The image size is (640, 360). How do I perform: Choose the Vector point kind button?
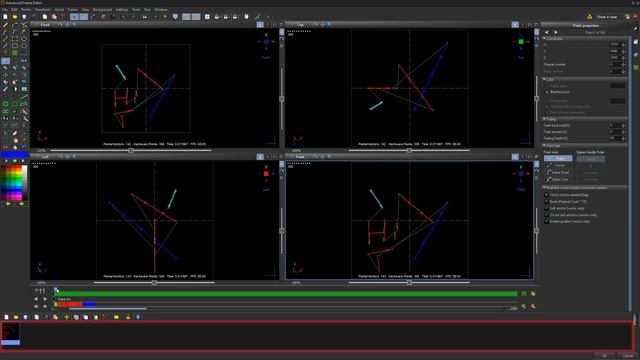coord(558,165)
